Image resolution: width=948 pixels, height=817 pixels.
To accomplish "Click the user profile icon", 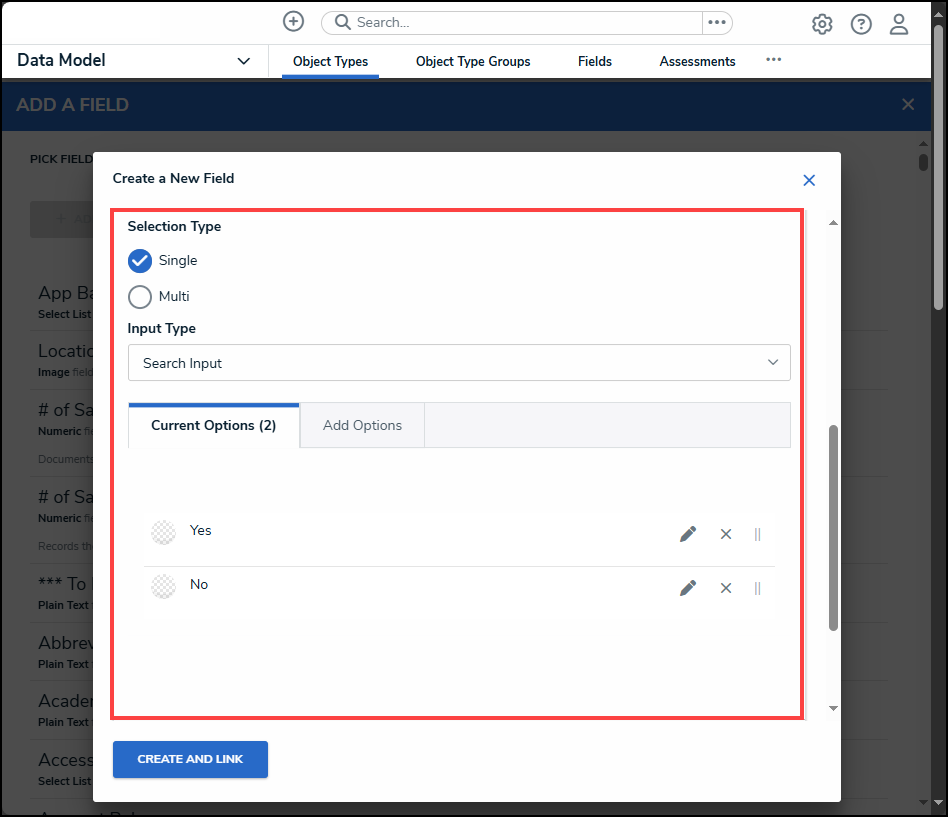I will [x=899, y=24].
